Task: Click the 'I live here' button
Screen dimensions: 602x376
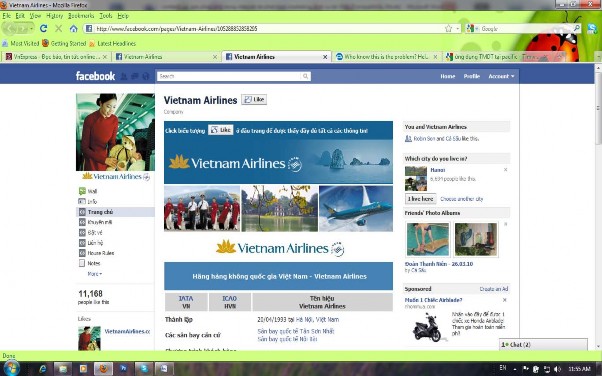Action: coord(420,199)
